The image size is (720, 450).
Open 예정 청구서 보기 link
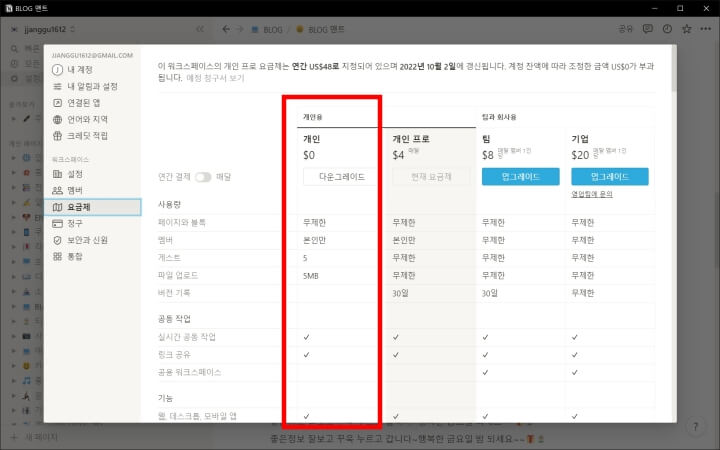tap(215, 78)
